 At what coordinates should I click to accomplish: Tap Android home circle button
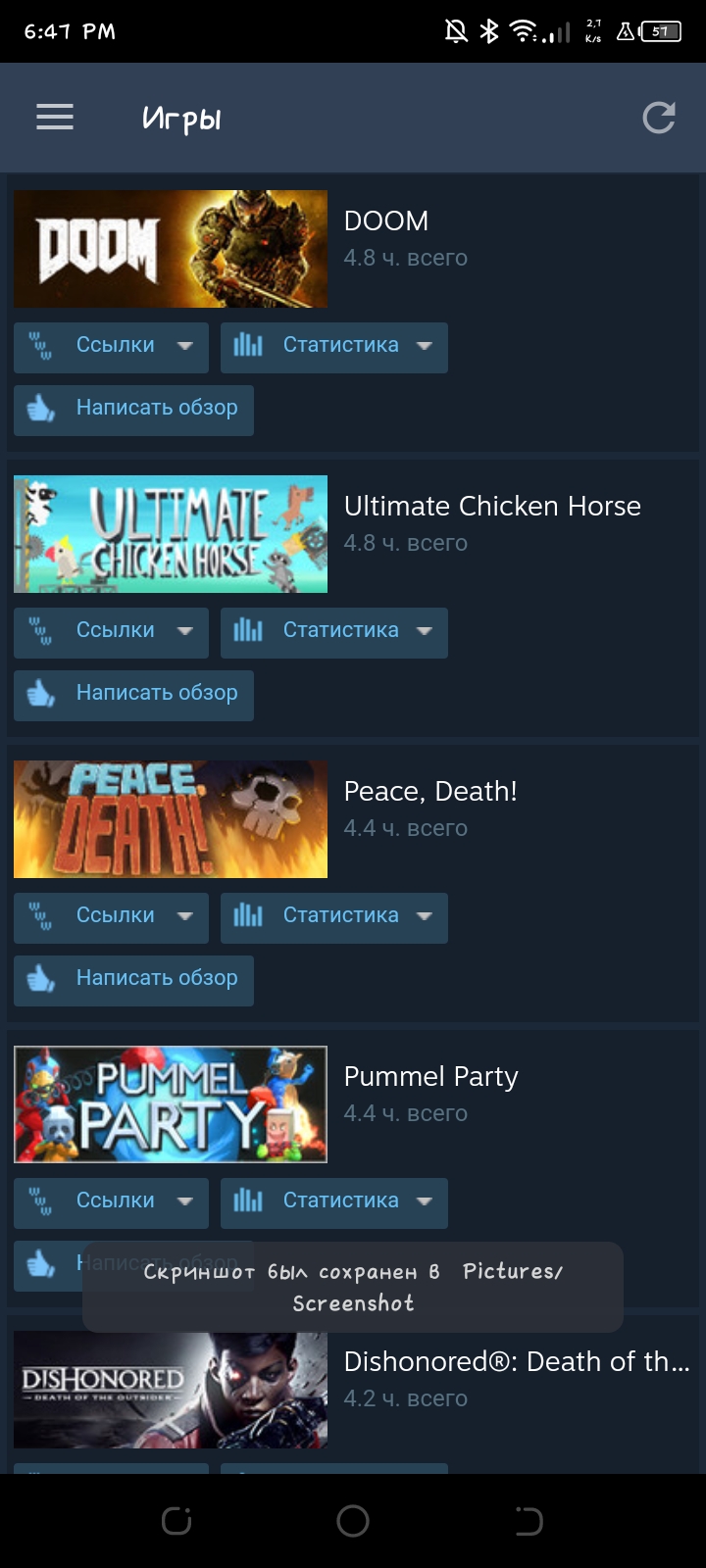(353, 1521)
